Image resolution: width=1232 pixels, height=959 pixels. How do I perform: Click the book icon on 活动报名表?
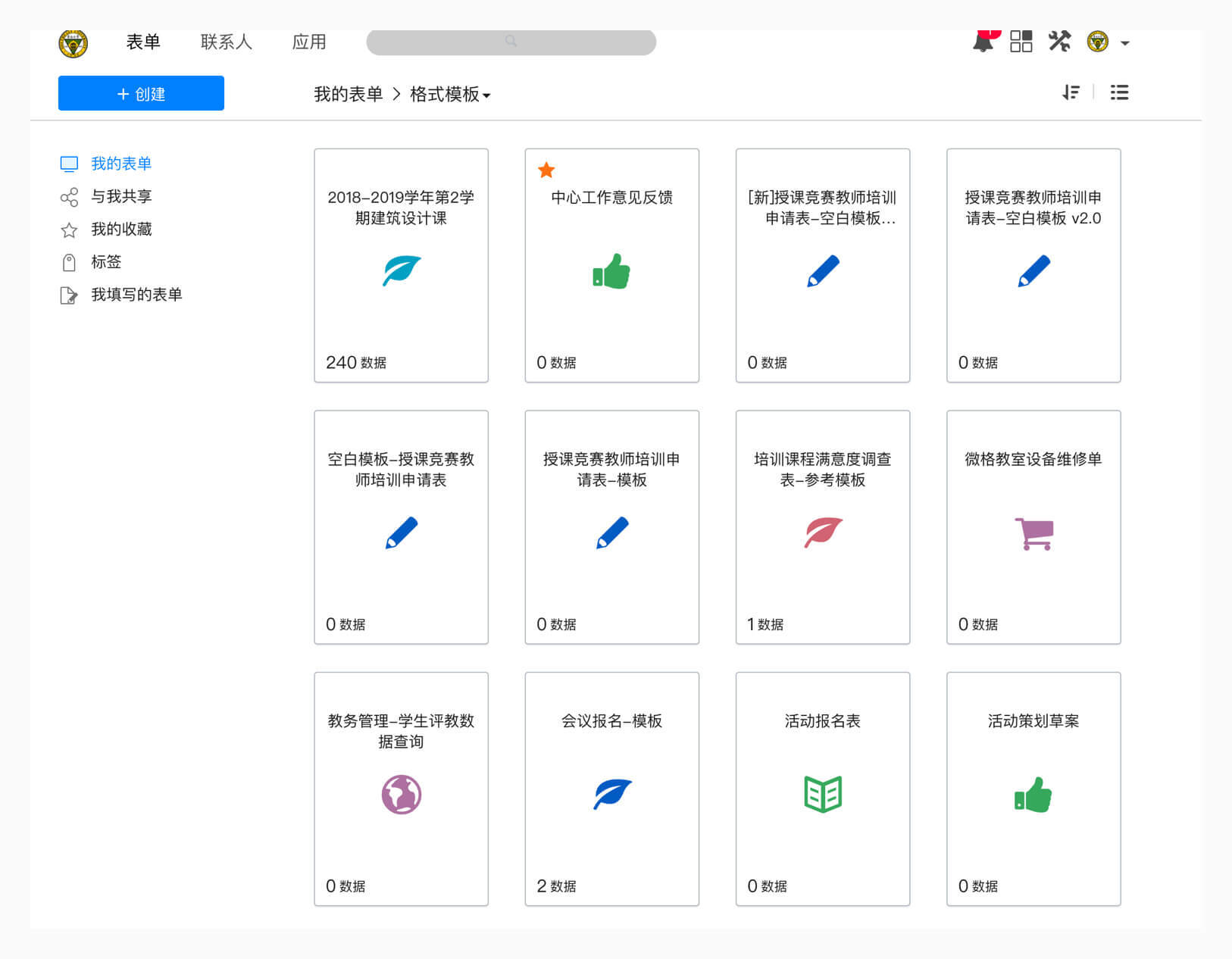[x=823, y=794]
